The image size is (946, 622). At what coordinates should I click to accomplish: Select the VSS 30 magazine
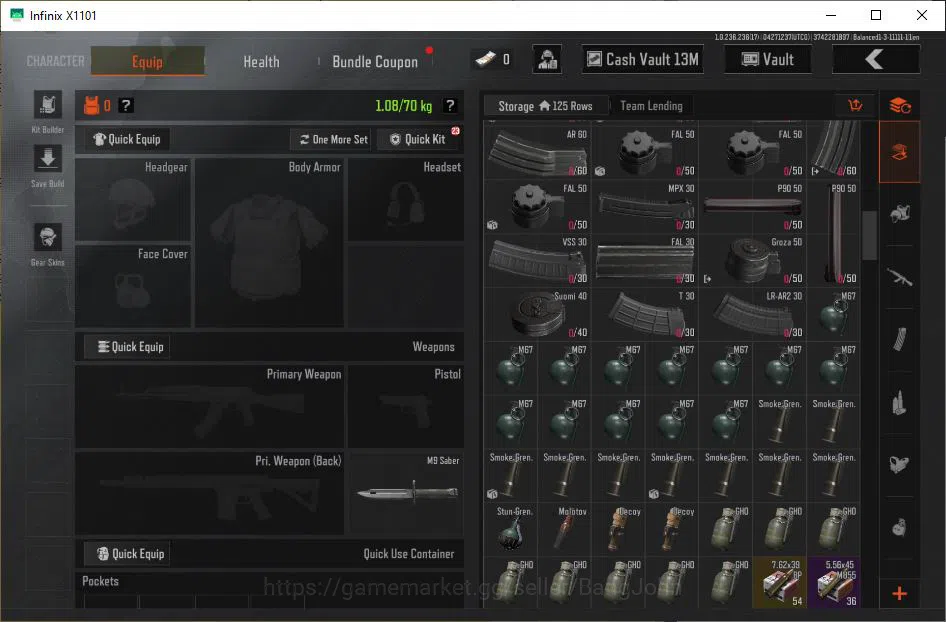click(537, 260)
